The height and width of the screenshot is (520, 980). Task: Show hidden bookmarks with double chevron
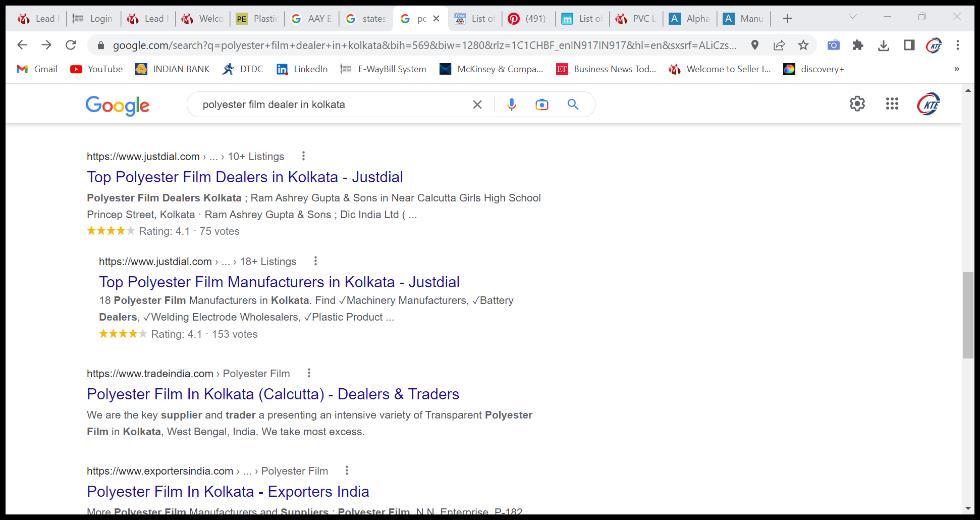[x=956, y=69]
